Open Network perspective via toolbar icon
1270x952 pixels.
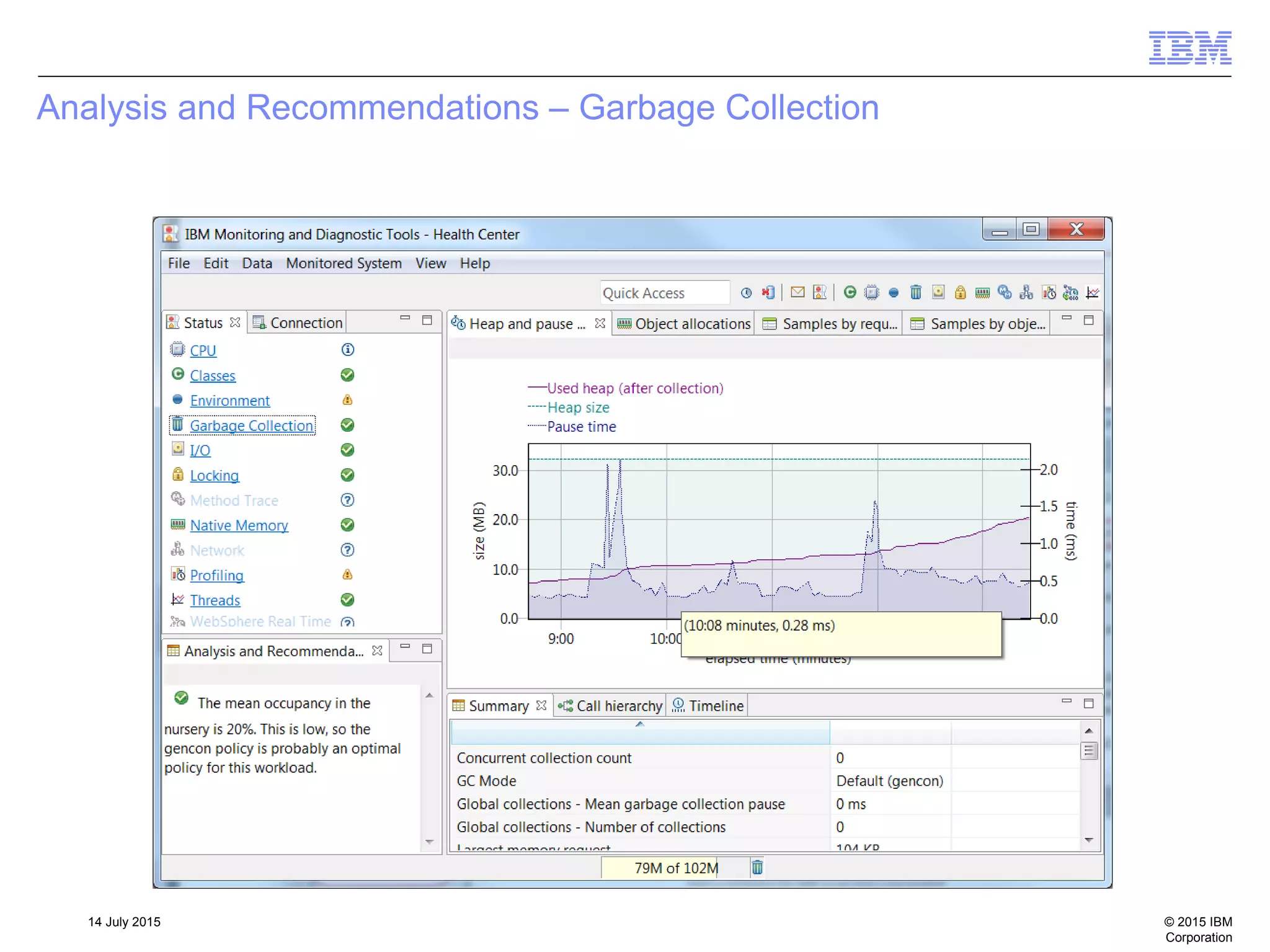1027,292
